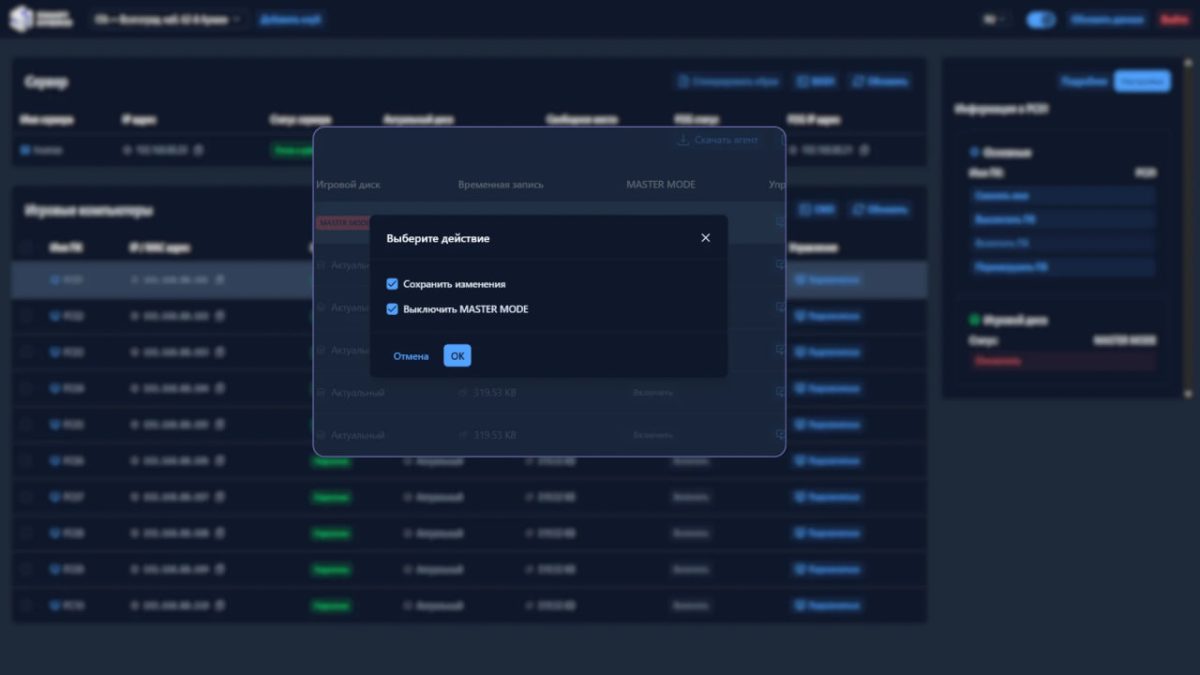The width and height of the screenshot is (1200, 675).
Task: Uncheck the Сохранить изменения checkbox
Action: tap(392, 284)
